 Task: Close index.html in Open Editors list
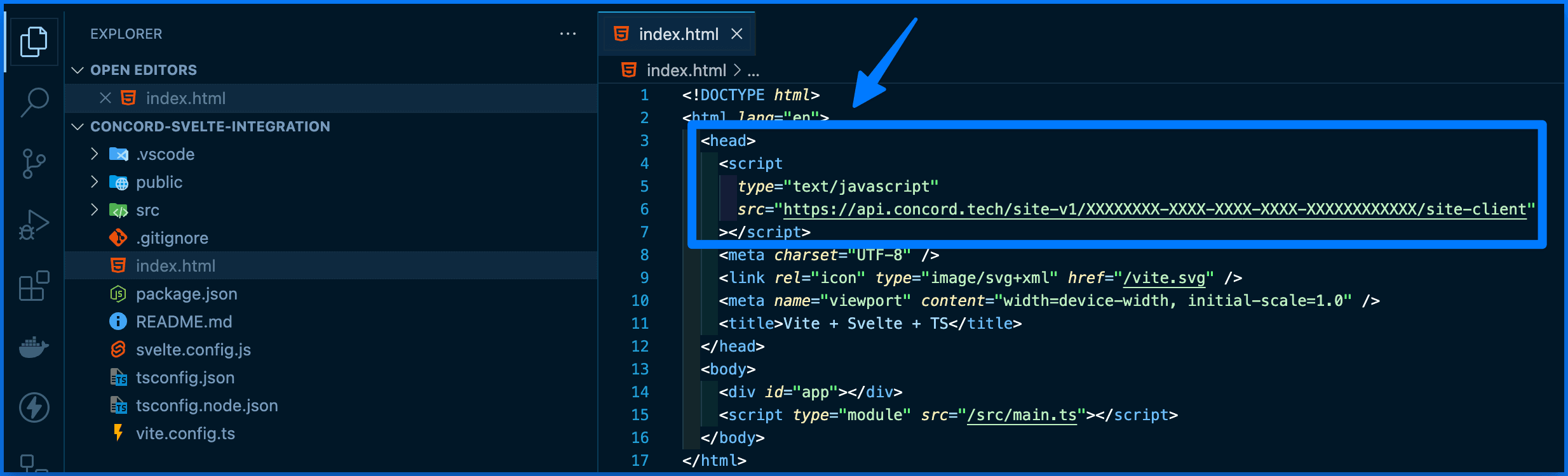[x=105, y=98]
